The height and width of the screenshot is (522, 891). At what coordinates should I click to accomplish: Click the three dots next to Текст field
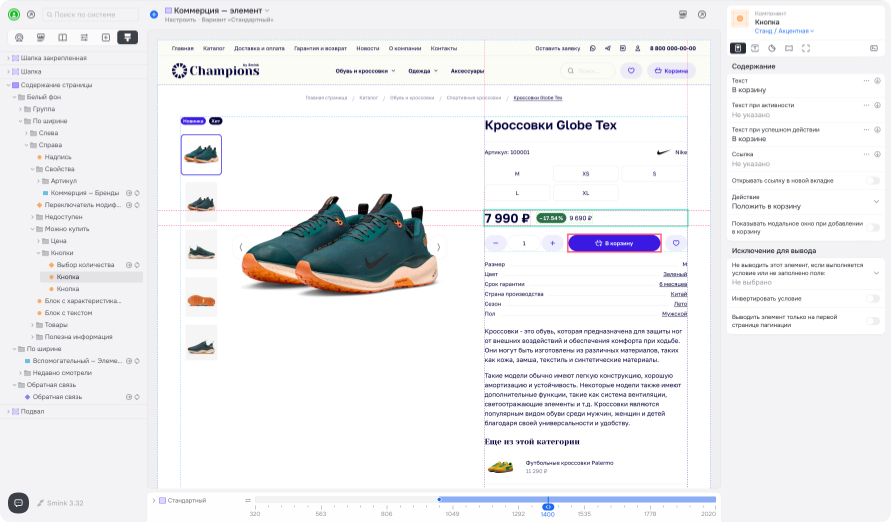click(x=867, y=81)
